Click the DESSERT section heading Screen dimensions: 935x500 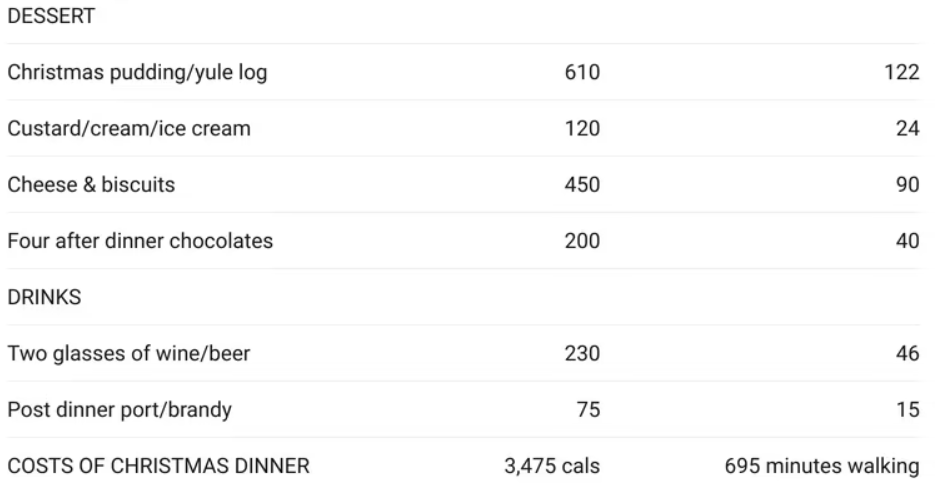(51, 16)
